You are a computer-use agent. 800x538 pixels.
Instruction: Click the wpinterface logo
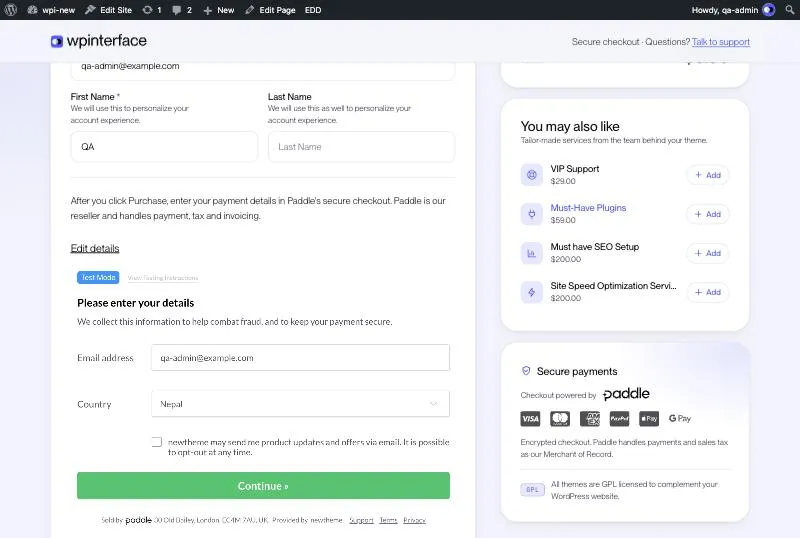pyautogui.click(x=98, y=41)
